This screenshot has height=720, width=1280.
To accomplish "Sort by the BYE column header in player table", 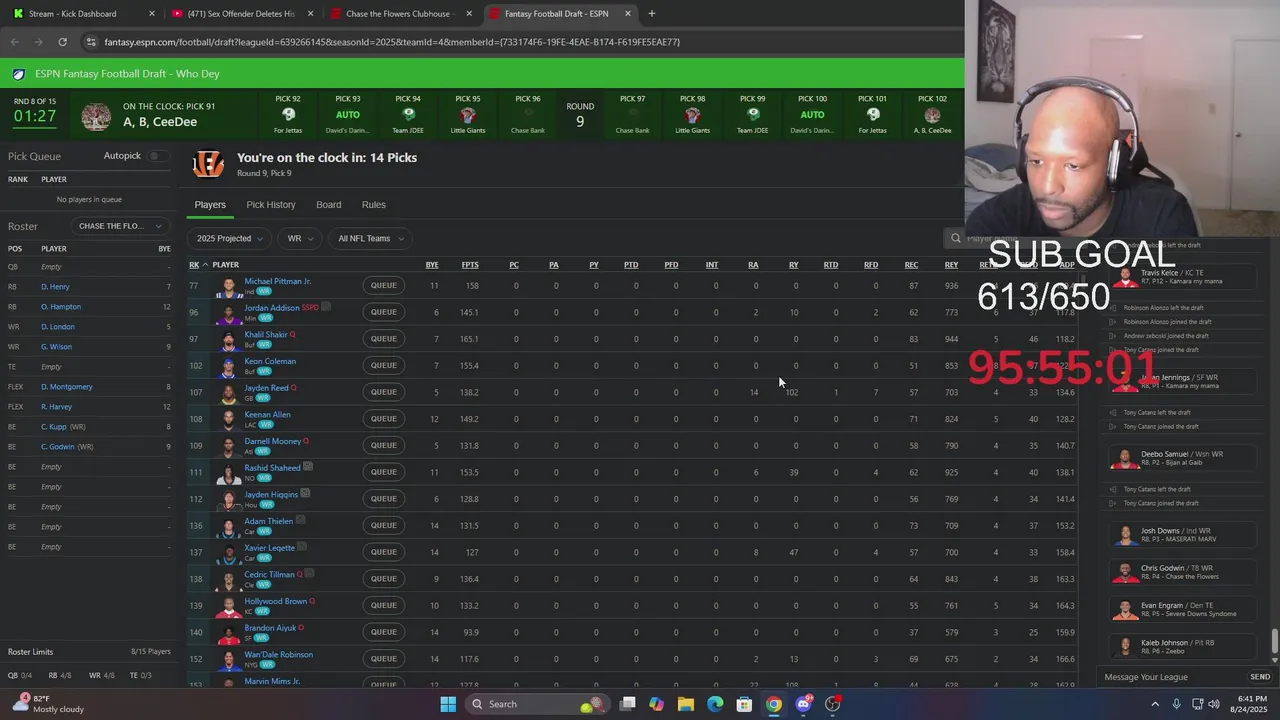I will point(432,265).
